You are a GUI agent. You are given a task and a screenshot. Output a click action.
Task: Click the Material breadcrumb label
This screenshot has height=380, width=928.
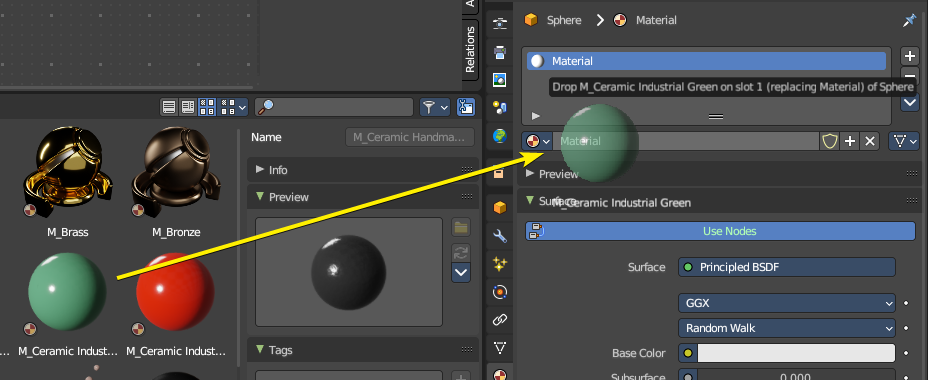[x=656, y=20]
